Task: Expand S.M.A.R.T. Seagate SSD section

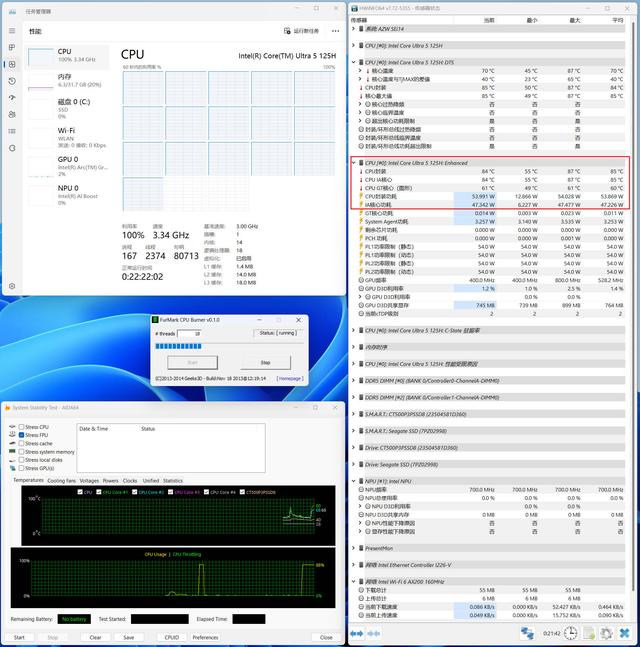Action: tap(354, 431)
